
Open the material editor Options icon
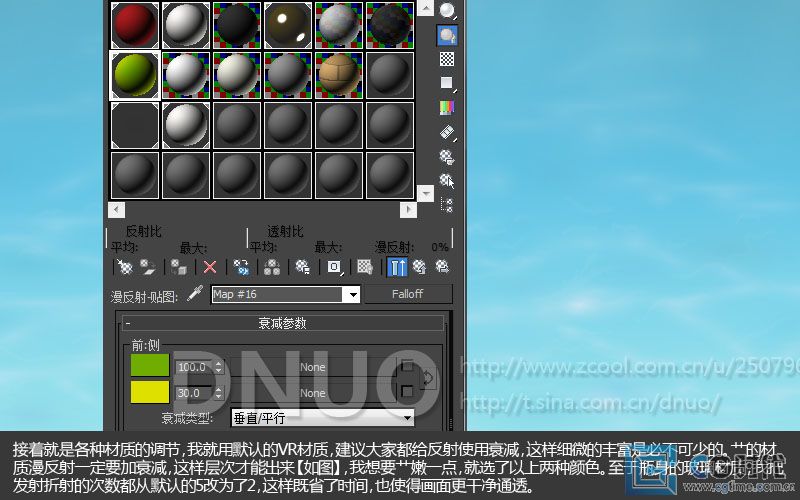tap(447, 156)
